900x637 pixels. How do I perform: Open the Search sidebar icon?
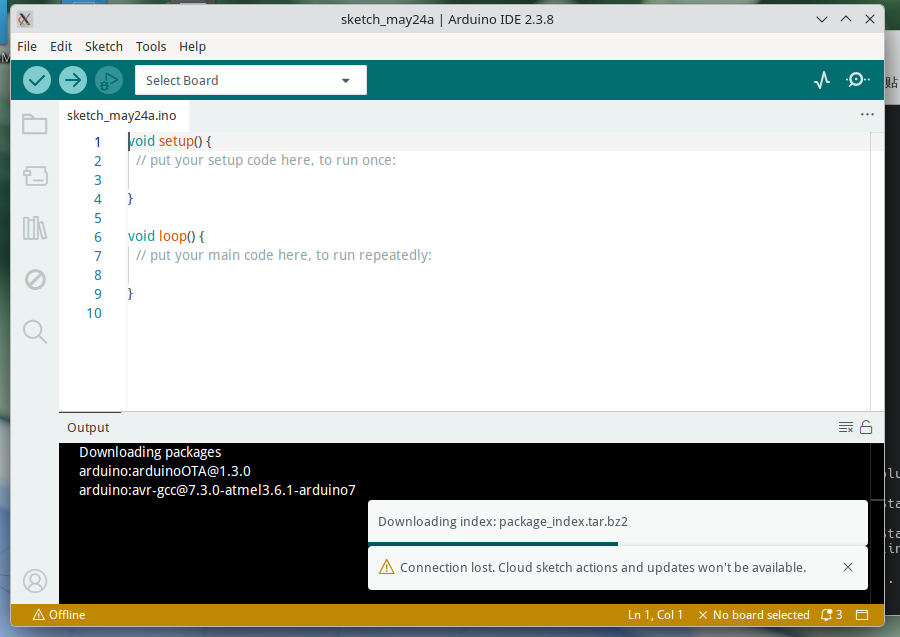click(35, 332)
